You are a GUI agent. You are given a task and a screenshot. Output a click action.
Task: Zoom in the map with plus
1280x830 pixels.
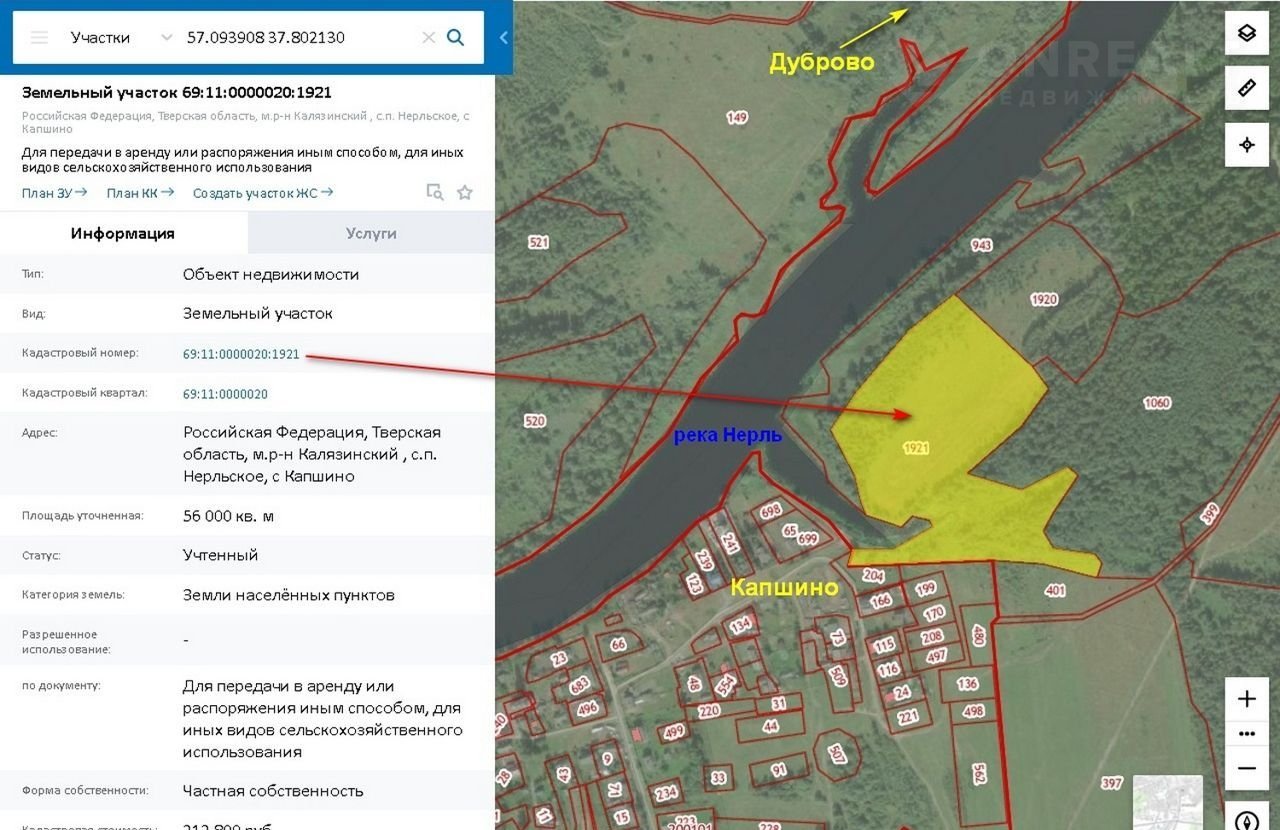pos(1246,699)
